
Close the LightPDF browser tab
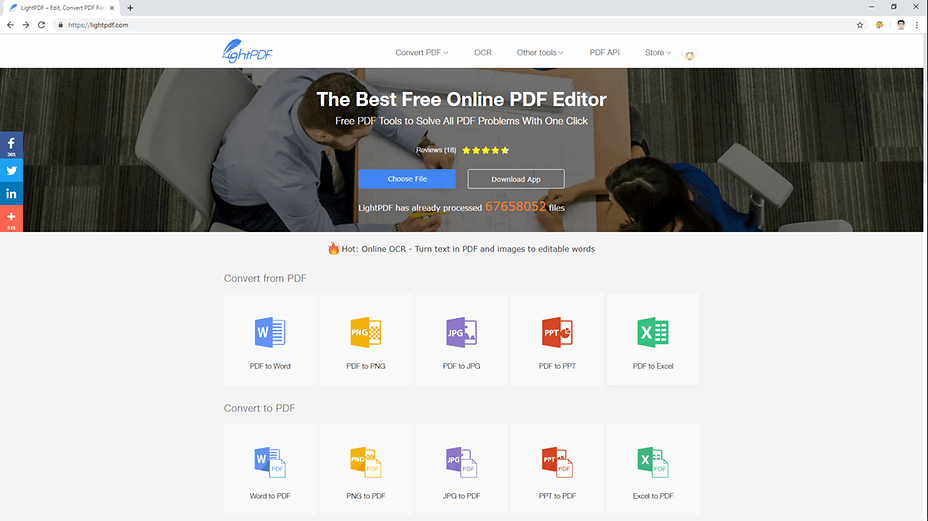coord(112,8)
